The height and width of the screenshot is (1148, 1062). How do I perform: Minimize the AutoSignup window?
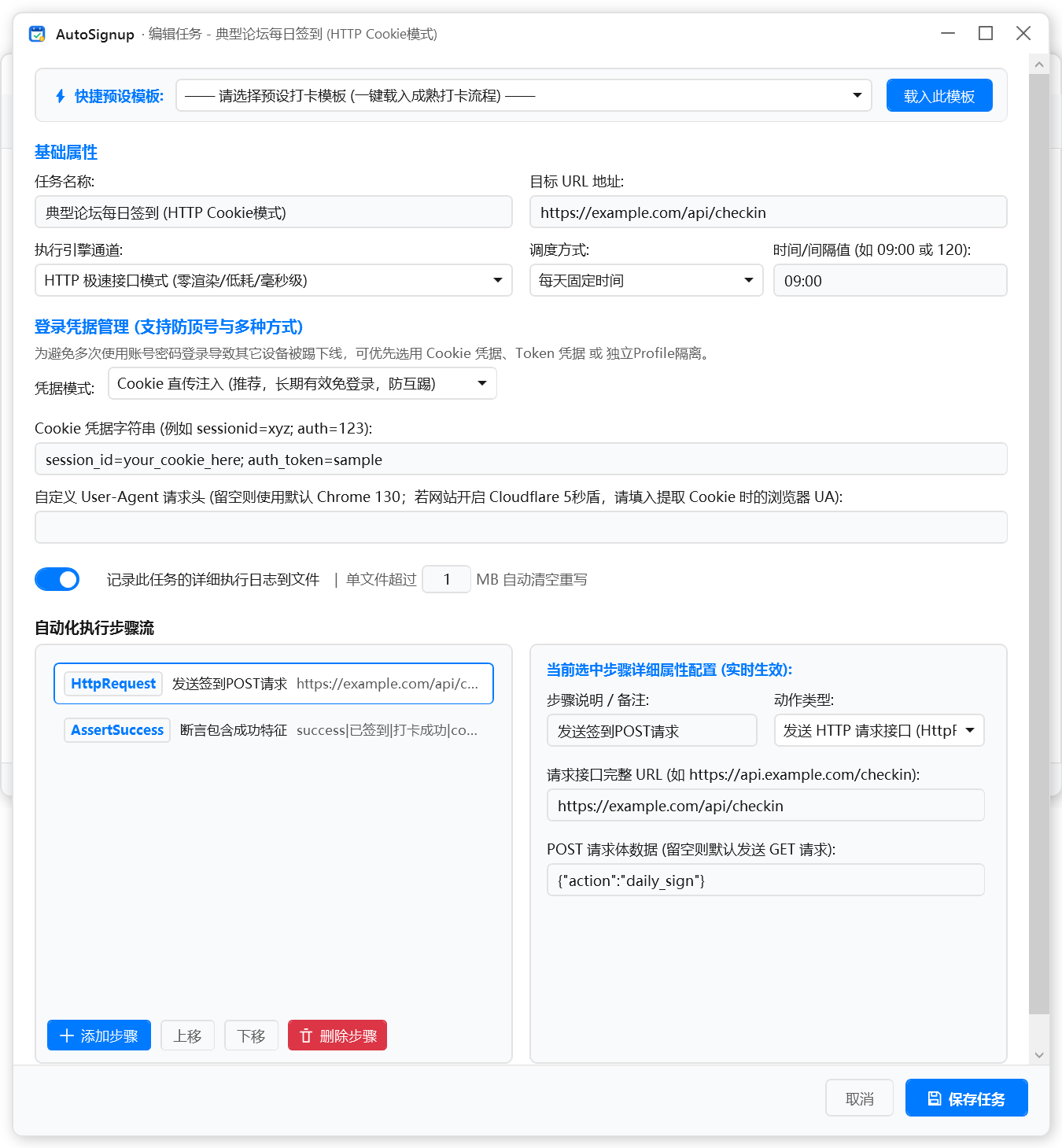(948, 33)
